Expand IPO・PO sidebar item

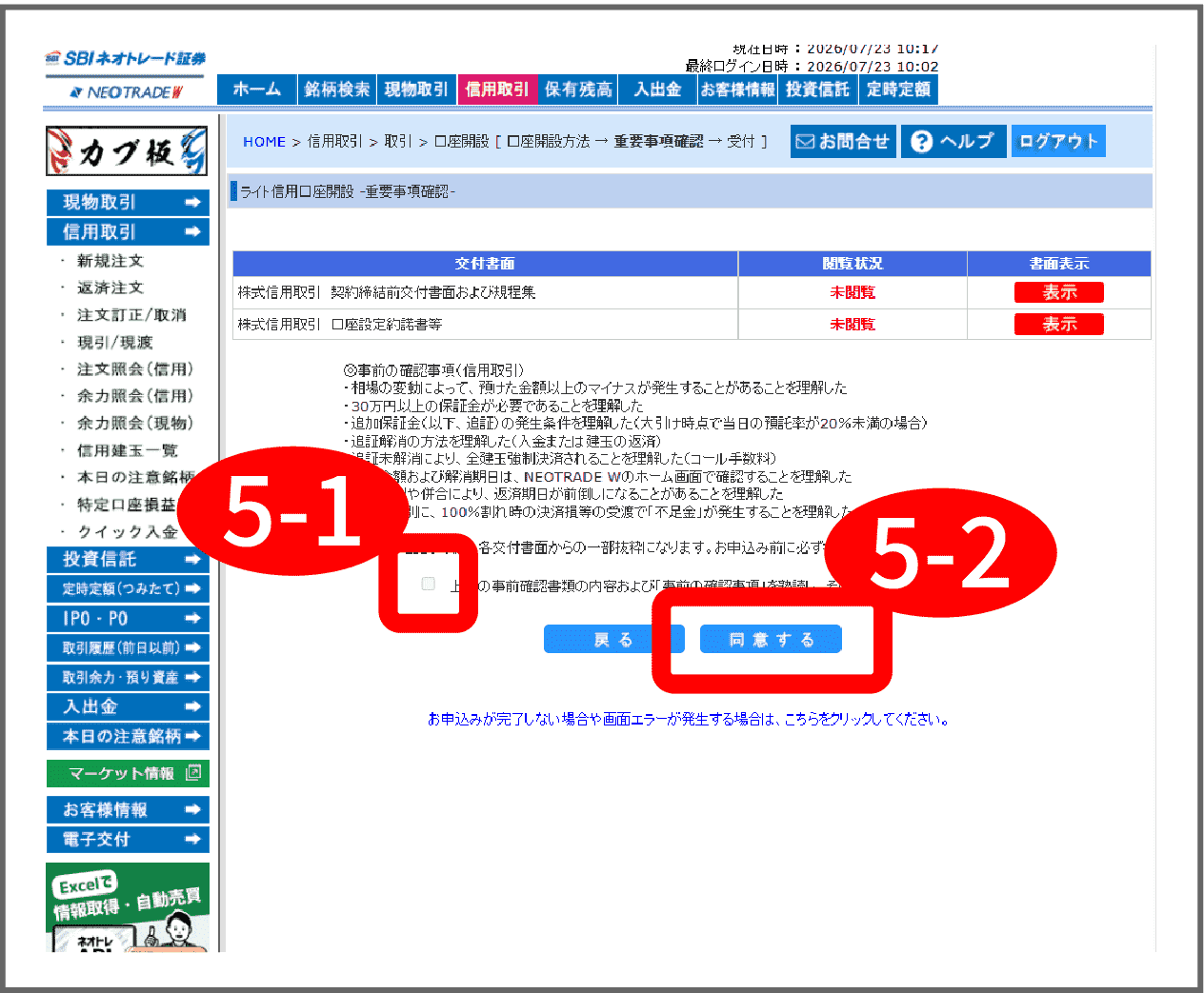coord(128,618)
